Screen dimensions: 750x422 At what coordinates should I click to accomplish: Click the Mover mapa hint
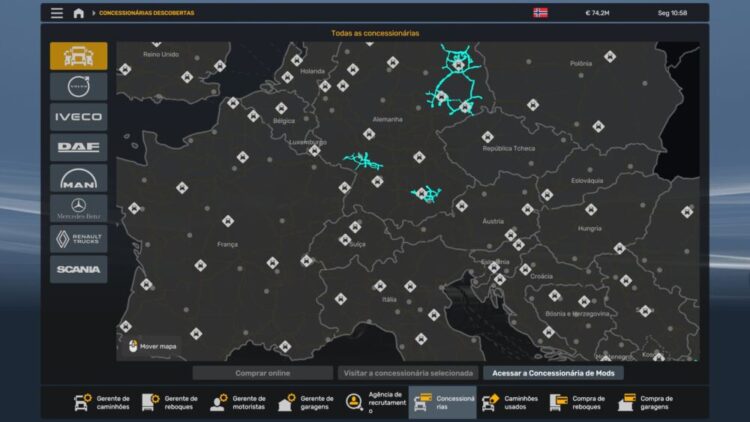coord(153,346)
